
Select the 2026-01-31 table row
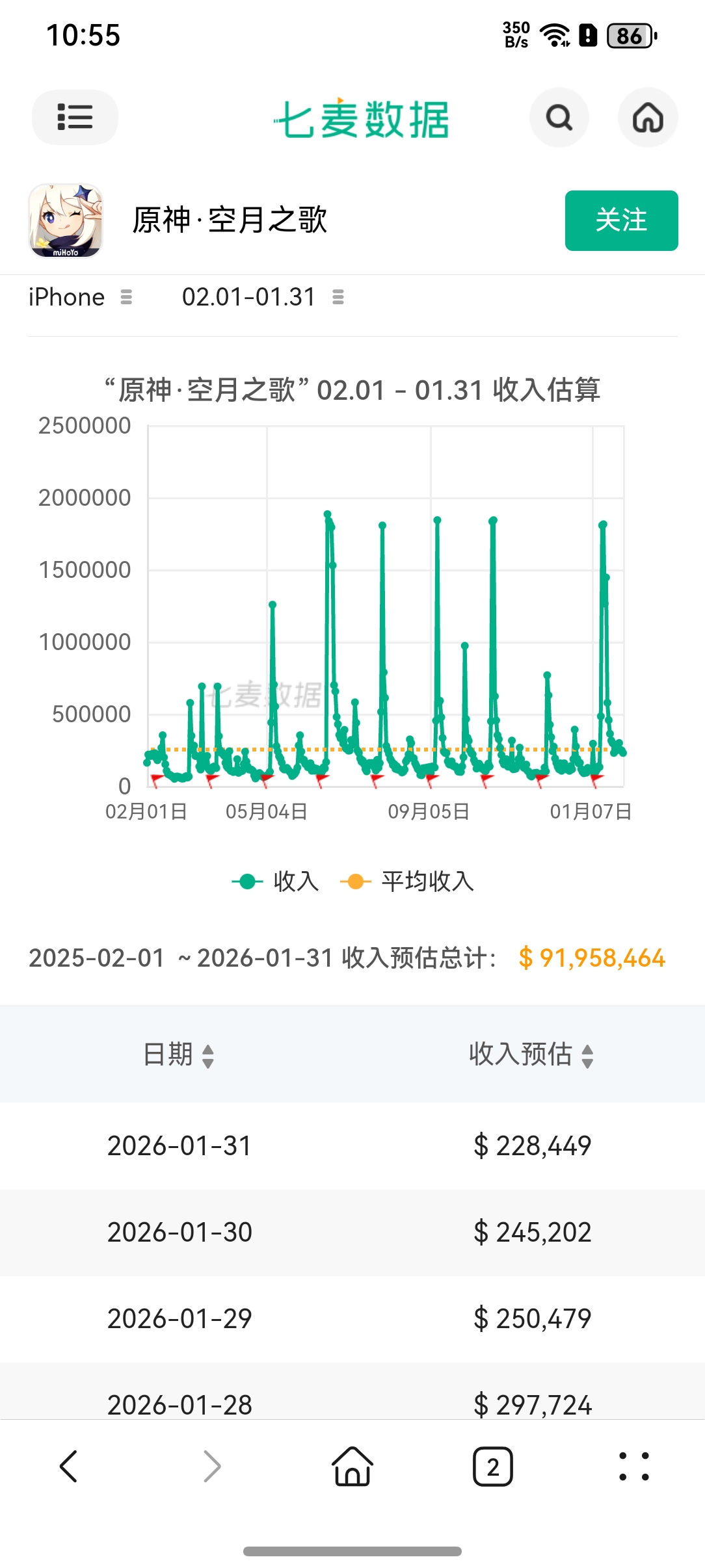pyautogui.click(x=352, y=1145)
